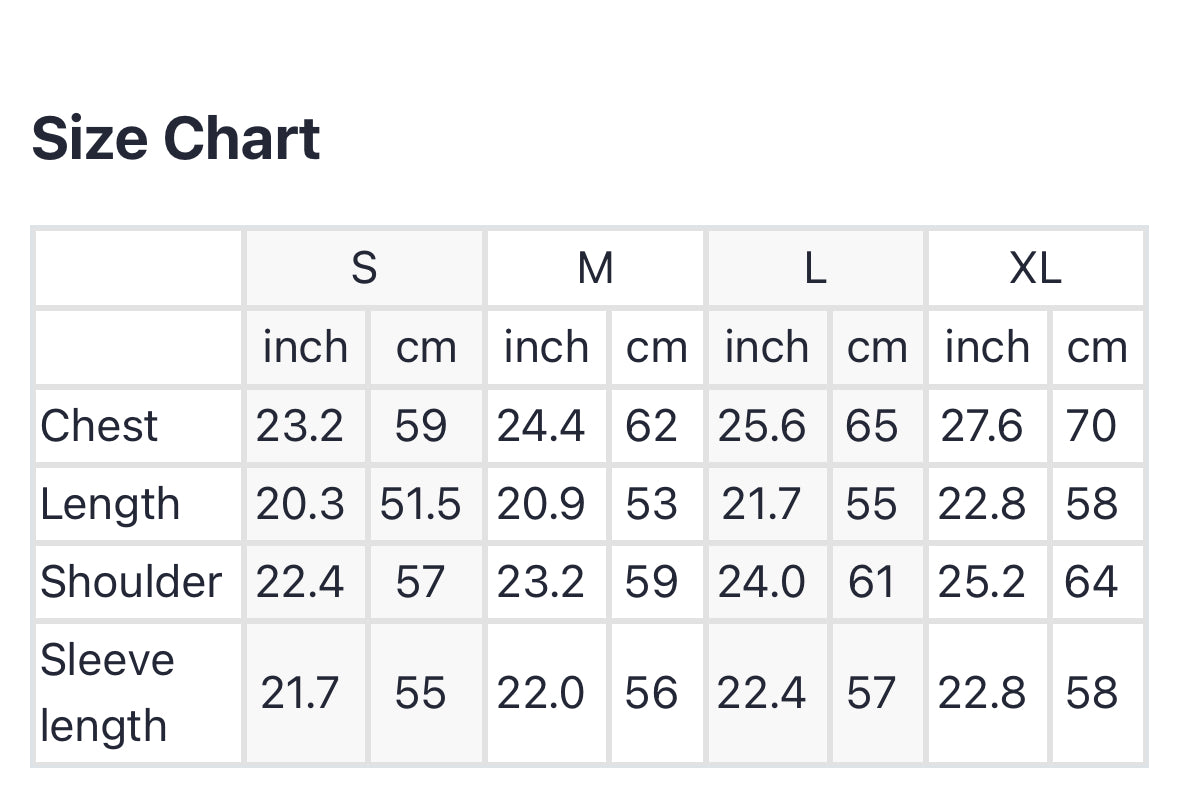Click the XL shoulder value 25.2 inches
This screenshot has height=801, width=1179.
click(x=982, y=582)
